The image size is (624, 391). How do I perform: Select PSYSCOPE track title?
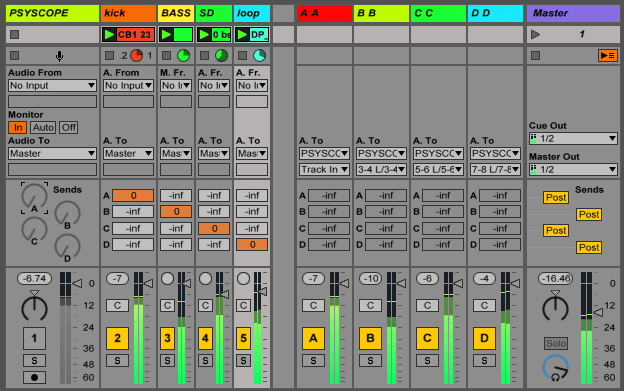(52, 13)
